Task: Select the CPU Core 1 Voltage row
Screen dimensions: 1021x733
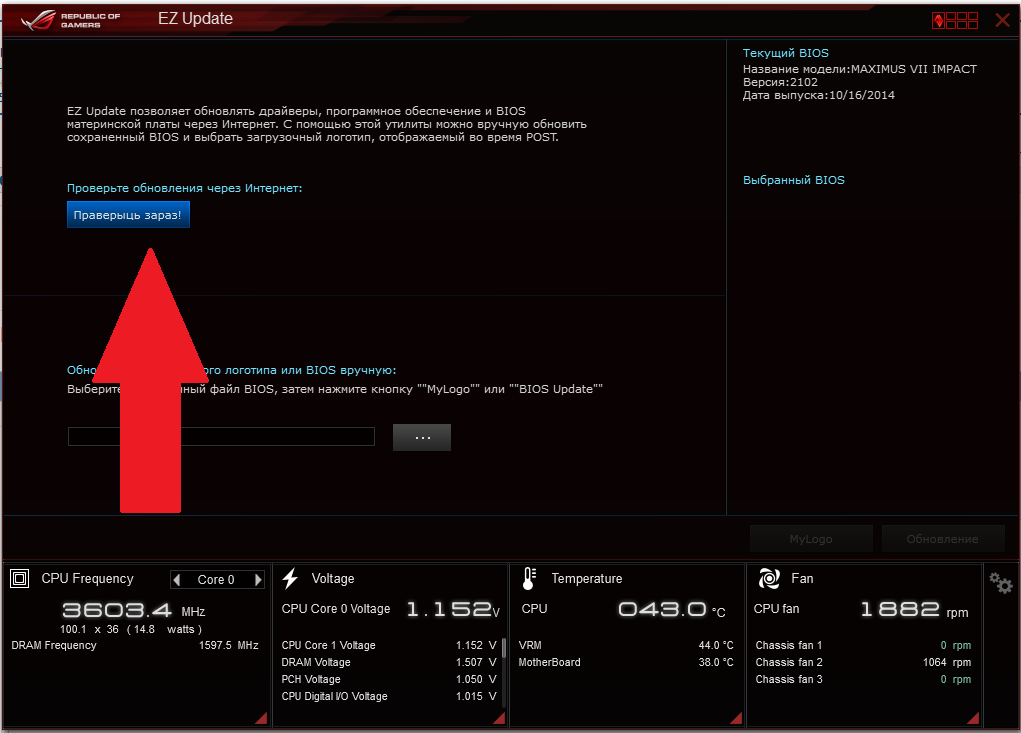Action: (x=389, y=645)
